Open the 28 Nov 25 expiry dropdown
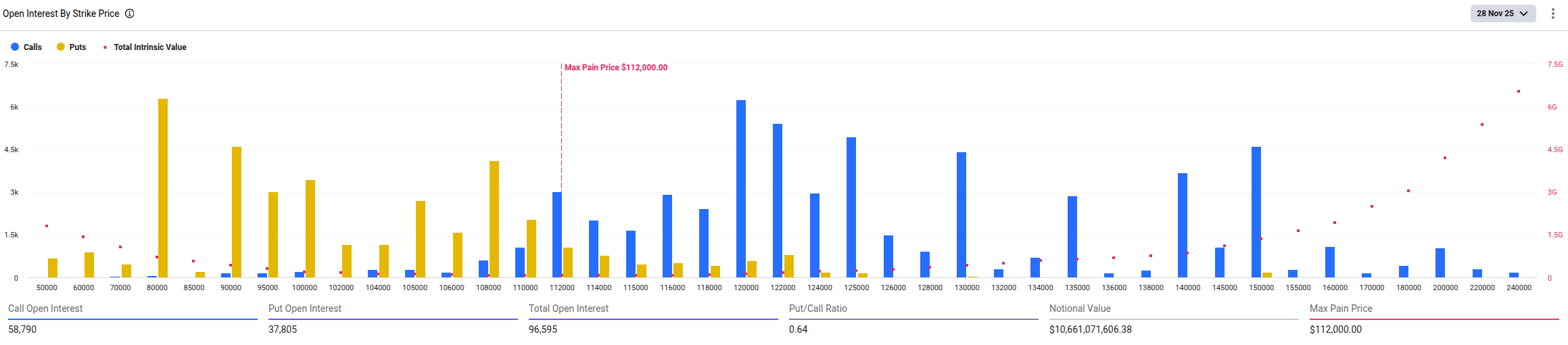The width and height of the screenshot is (1568, 345). pyautogui.click(x=1503, y=14)
